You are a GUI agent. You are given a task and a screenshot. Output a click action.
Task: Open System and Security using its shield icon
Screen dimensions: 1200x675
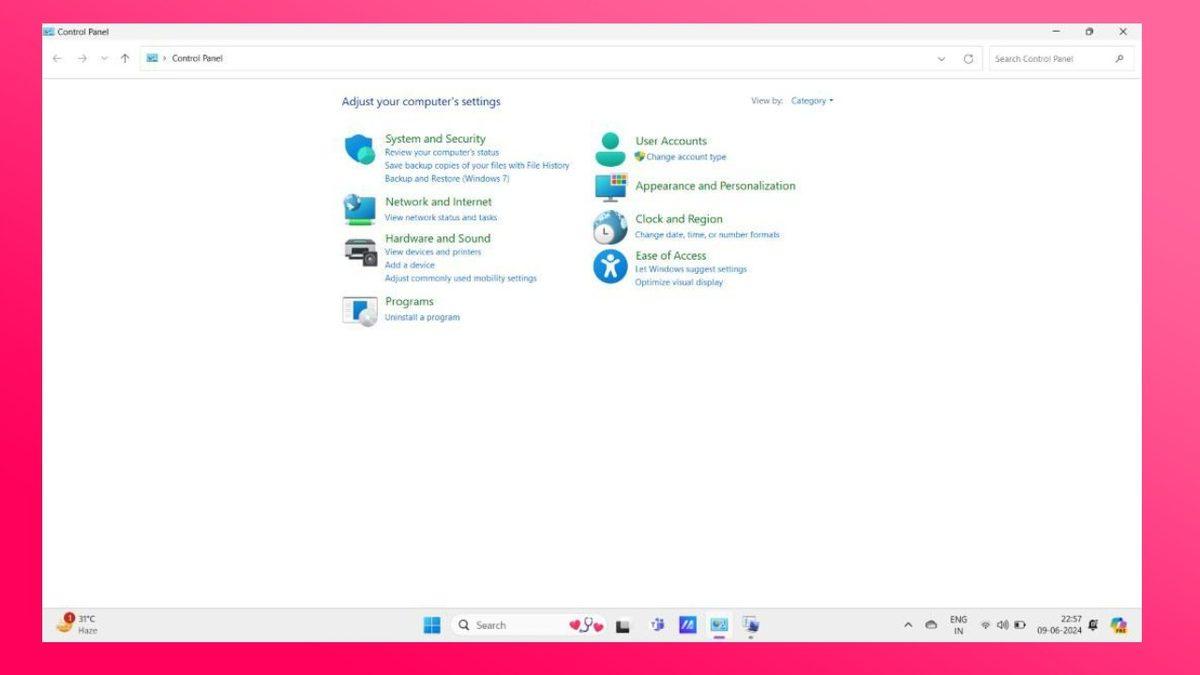360,150
